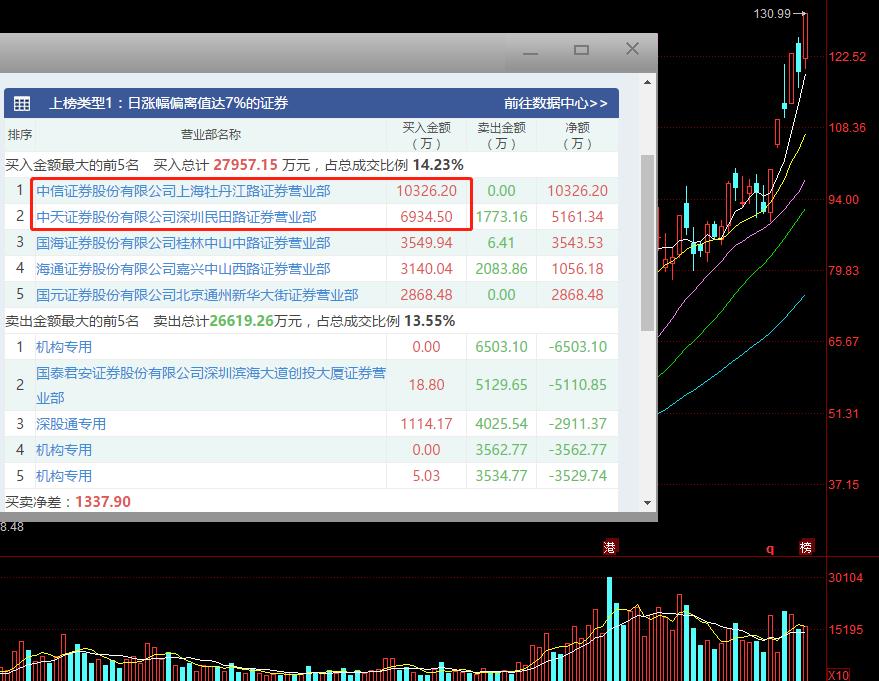Click the 51.31 price axis label
879x681 pixels.
(844, 414)
